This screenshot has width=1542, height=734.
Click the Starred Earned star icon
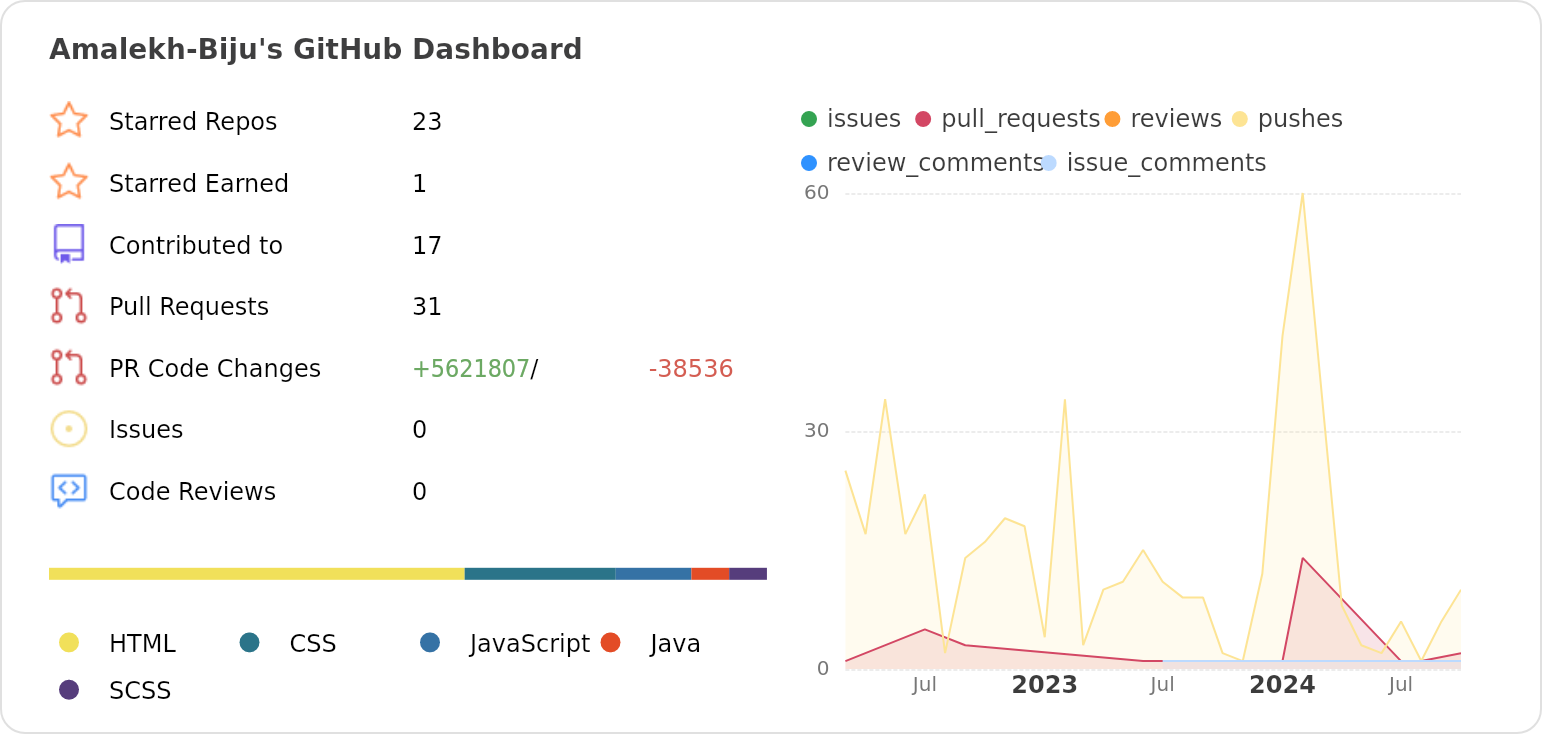click(x=69, y=182)
